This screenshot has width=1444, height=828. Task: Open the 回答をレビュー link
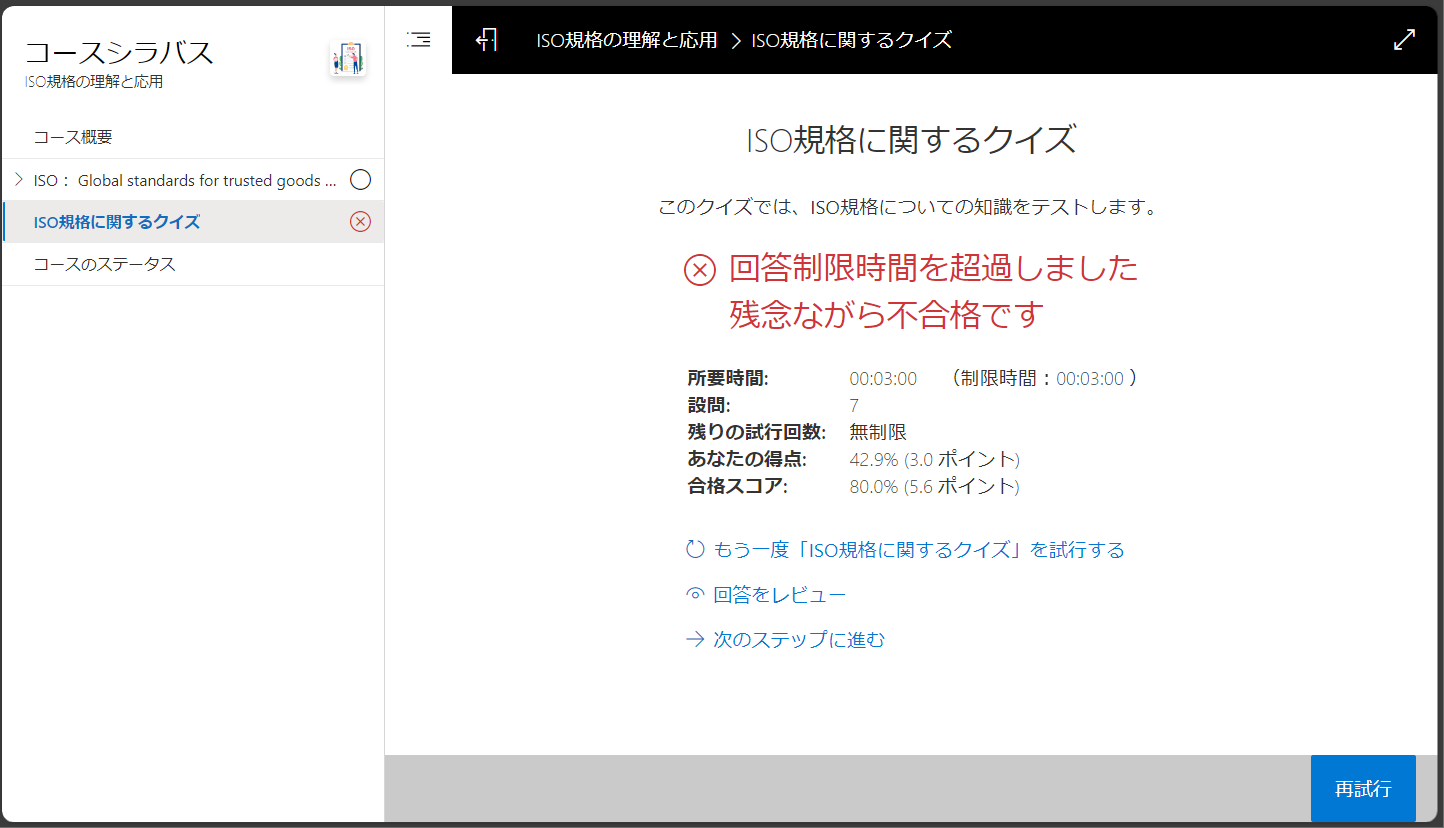coord(780,595)
